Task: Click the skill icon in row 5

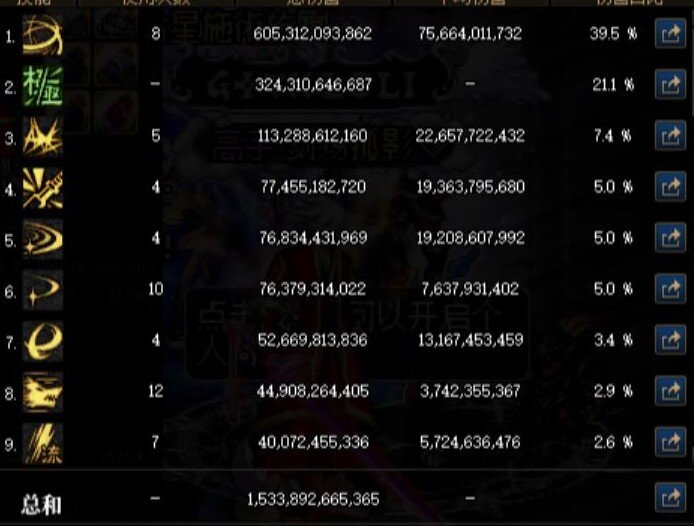Action: (x=42, y=239)
